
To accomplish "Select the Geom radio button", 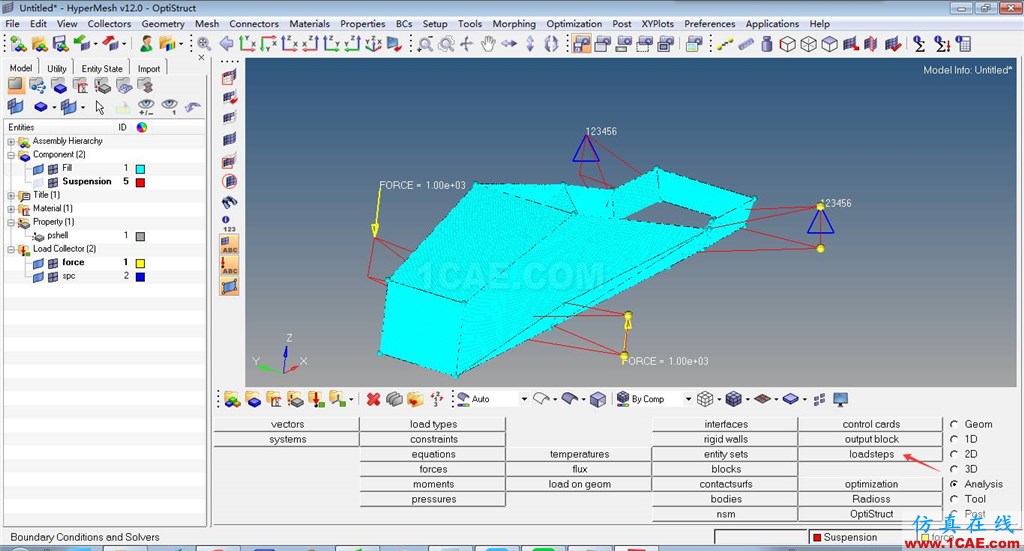I will point(954,424).
